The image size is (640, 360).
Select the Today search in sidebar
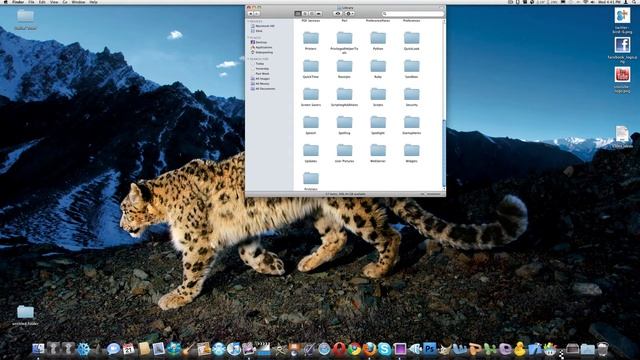pyautogui.click(x=257, y=64)
